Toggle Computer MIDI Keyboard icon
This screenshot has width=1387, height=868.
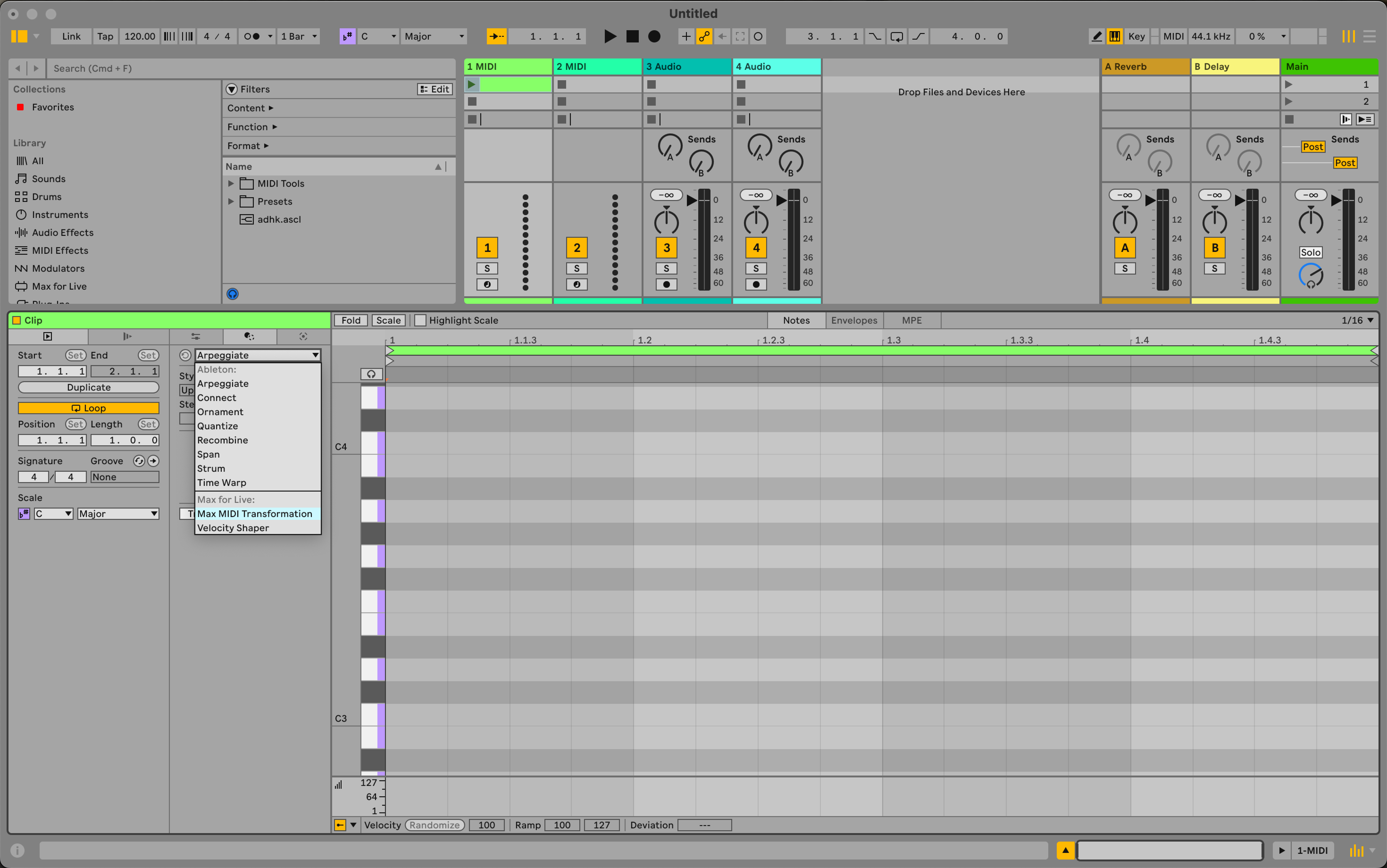[x=1114, y=36]
